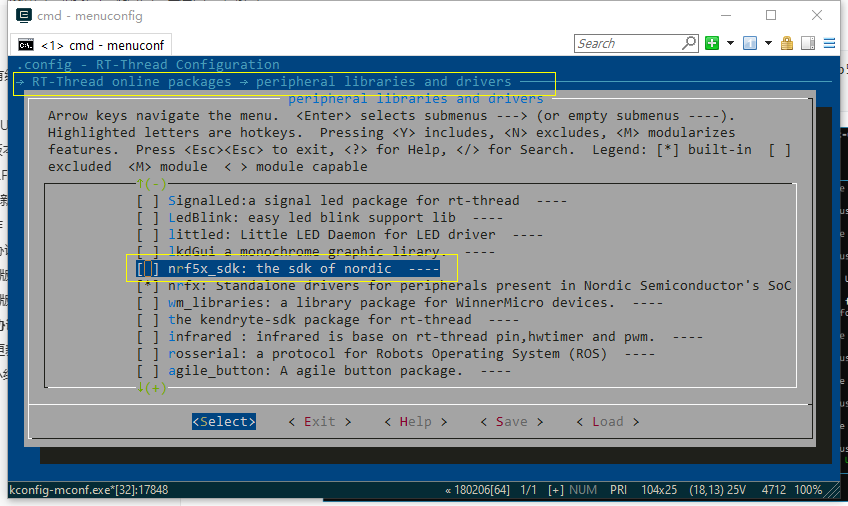Toggle the alternative mode panel icon
The width and height of the screenshot is (848, 506).
tap(808, 43)
